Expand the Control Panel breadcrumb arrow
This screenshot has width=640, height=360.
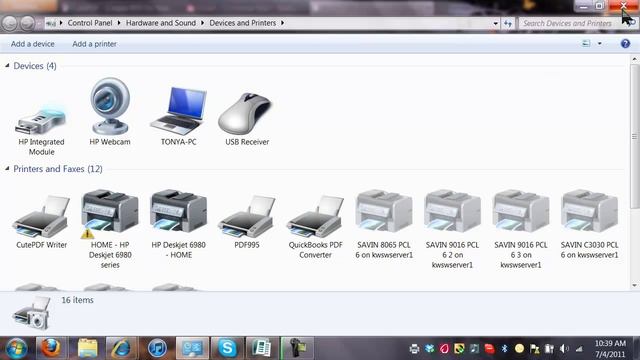(119, 23)
